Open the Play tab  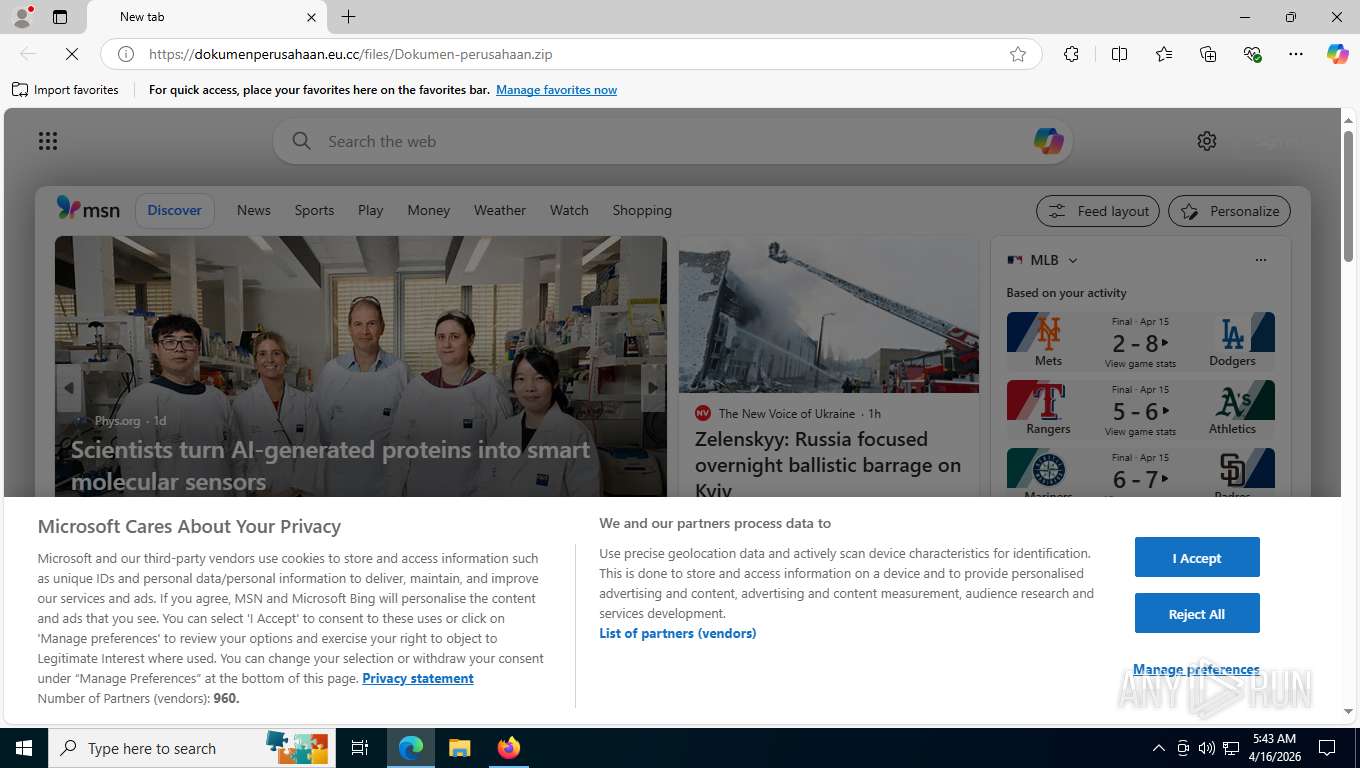pyautogui.click(x=371, y=210)
